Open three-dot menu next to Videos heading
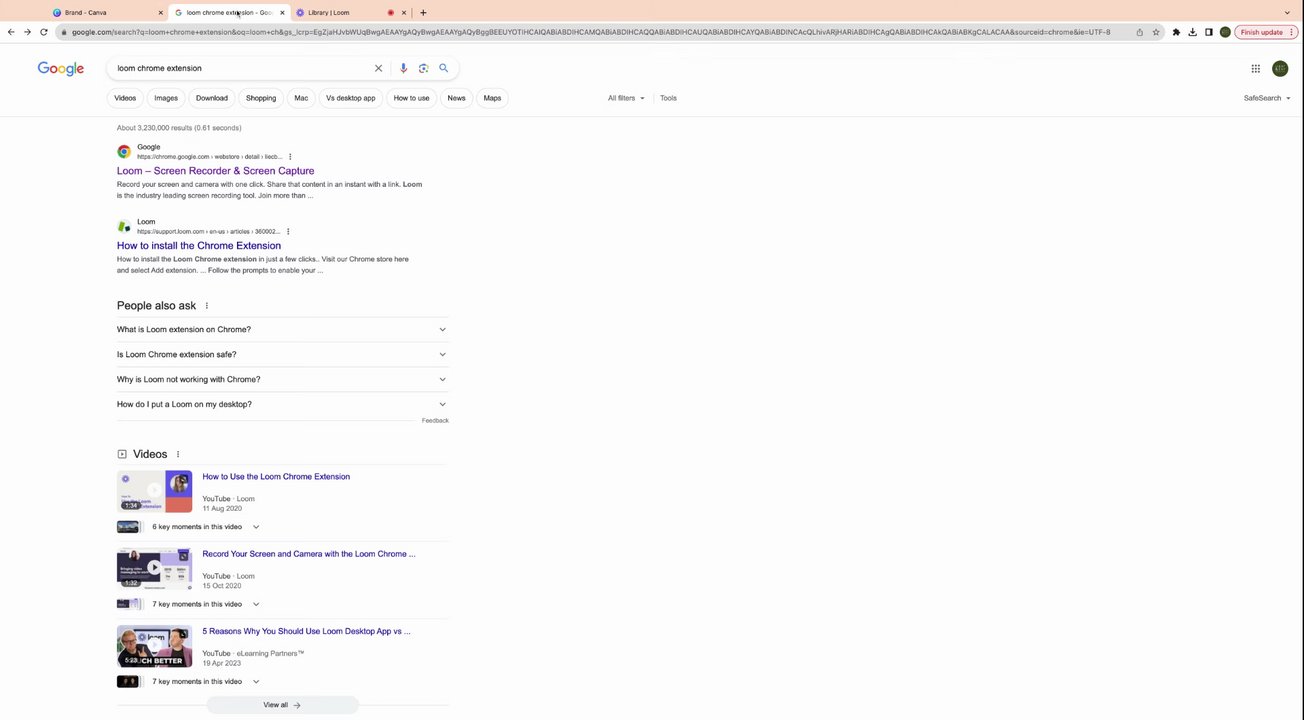The image size is (1304, 720). [178, 454]
